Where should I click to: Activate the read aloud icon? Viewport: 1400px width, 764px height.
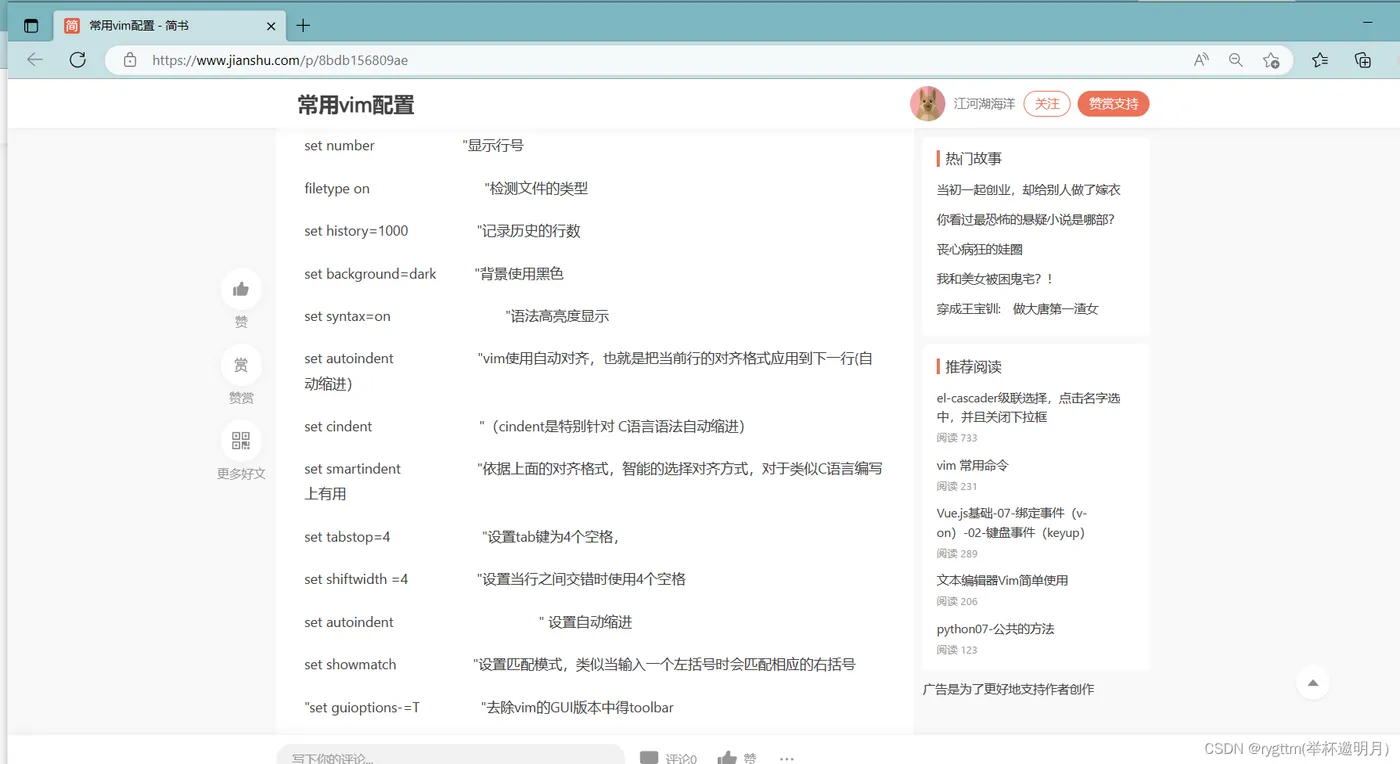pos(1201,60)
